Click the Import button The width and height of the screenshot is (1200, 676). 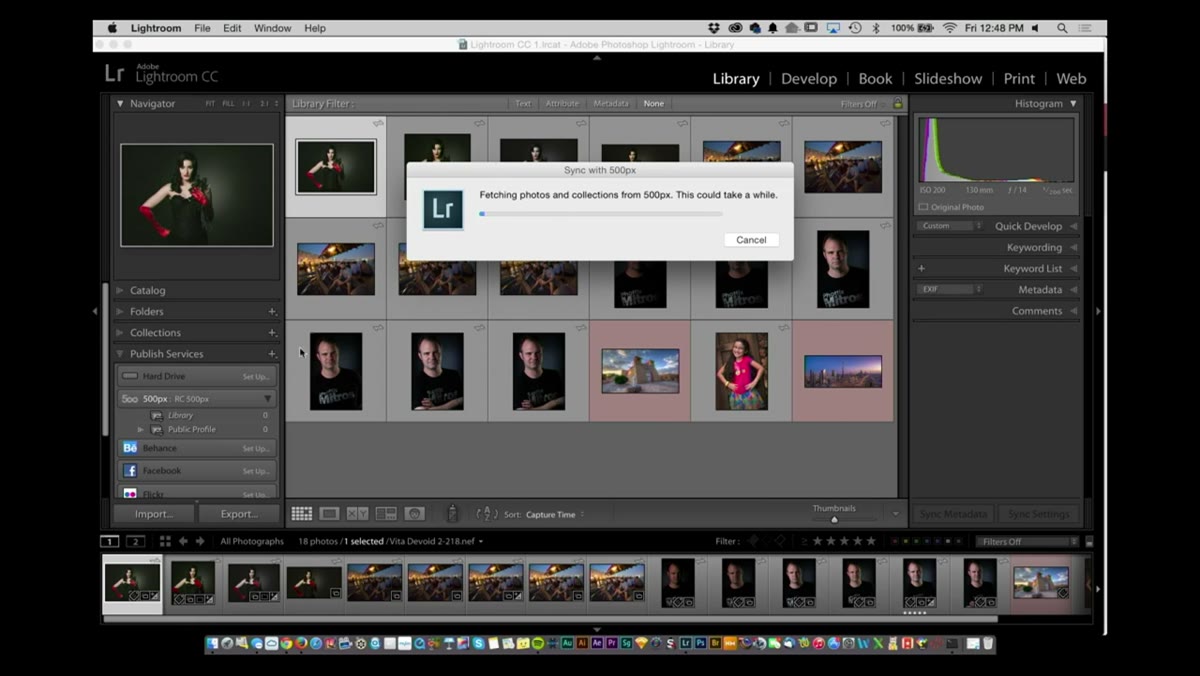(153, 514)
